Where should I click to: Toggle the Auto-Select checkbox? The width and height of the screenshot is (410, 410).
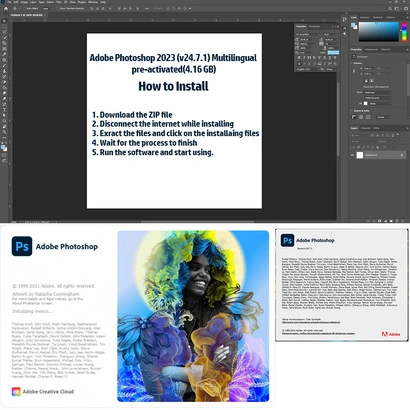25,8
